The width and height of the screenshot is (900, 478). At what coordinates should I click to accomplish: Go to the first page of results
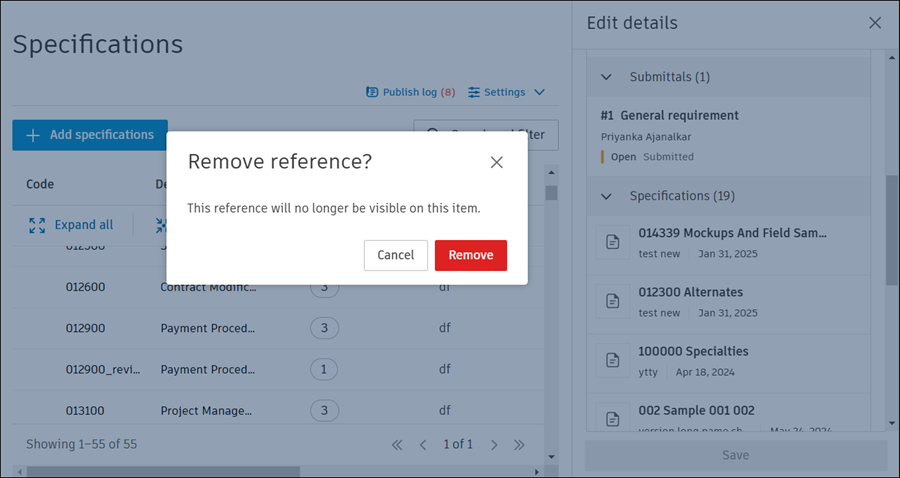[397, 444]
